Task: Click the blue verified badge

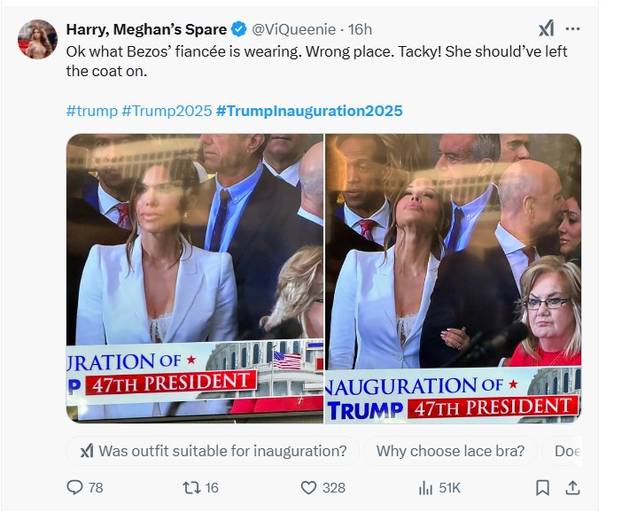Action: (240, 30)
